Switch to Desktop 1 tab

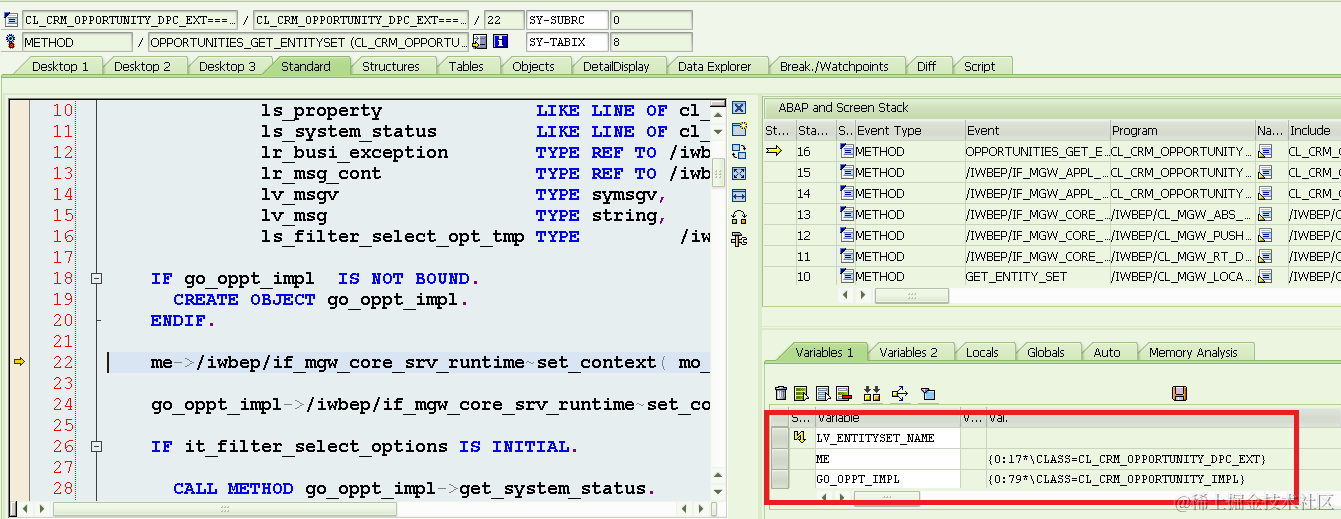pos(60,66)
